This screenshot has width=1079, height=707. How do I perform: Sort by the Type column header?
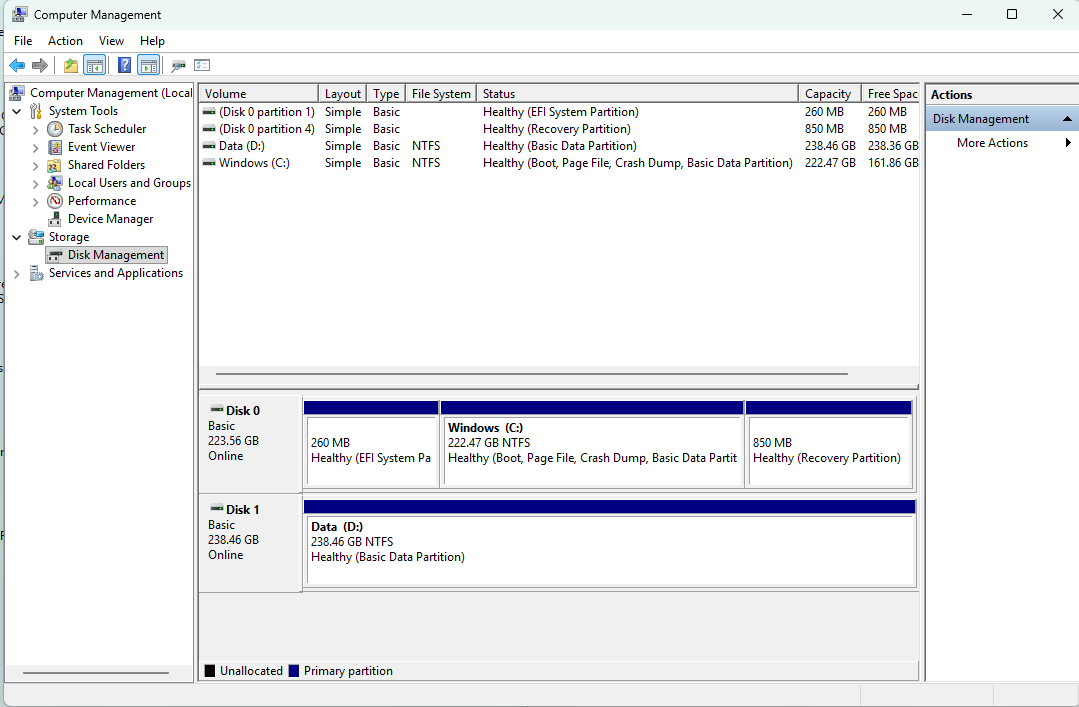click(386, 94)
